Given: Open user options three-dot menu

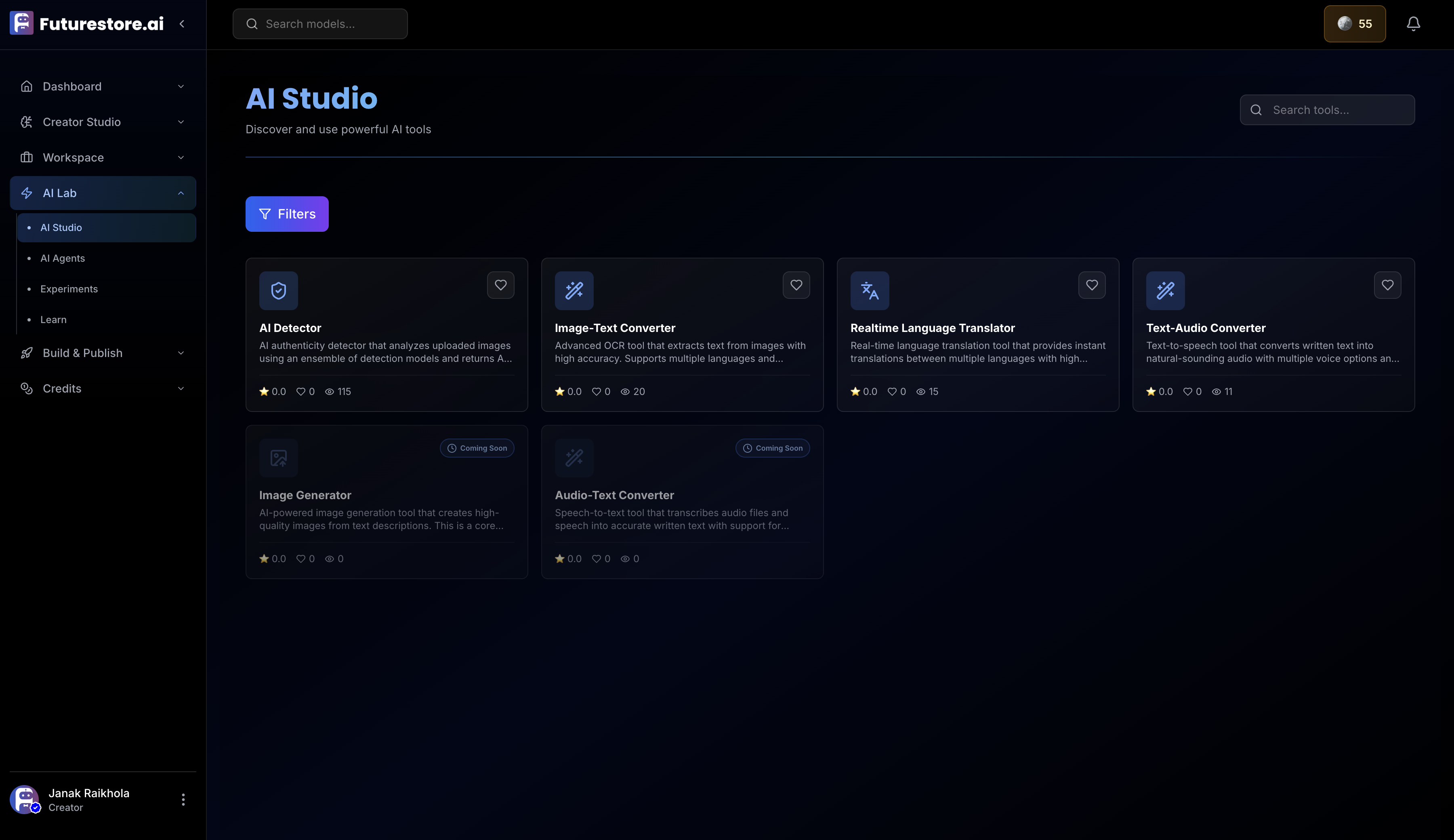Looking at the screenshot, I should coord(183,800).
